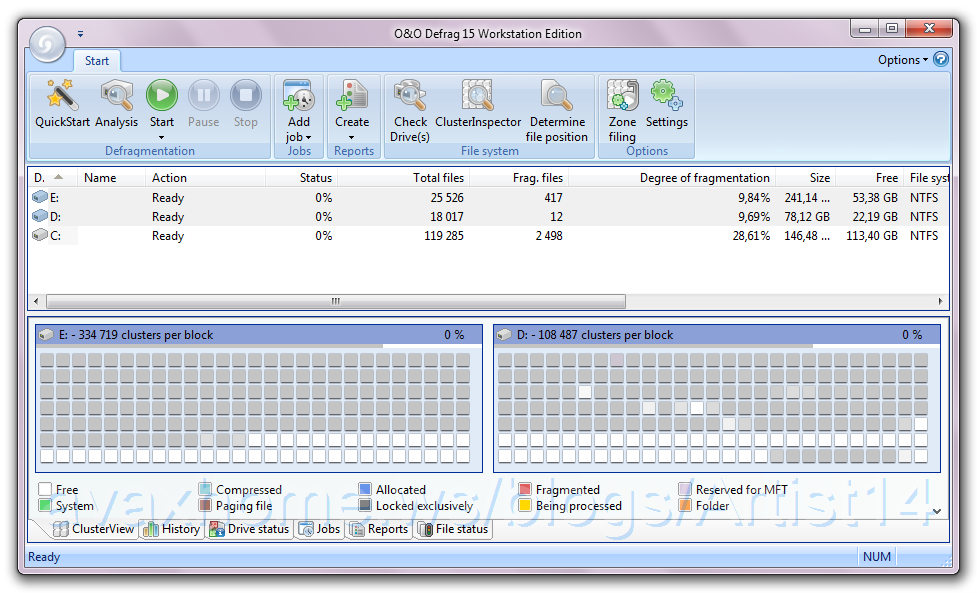Image resolution: width=977 pixels, height=593 pixels.
Task: Select drive C: in the drive list
Action: coord(54,236)
